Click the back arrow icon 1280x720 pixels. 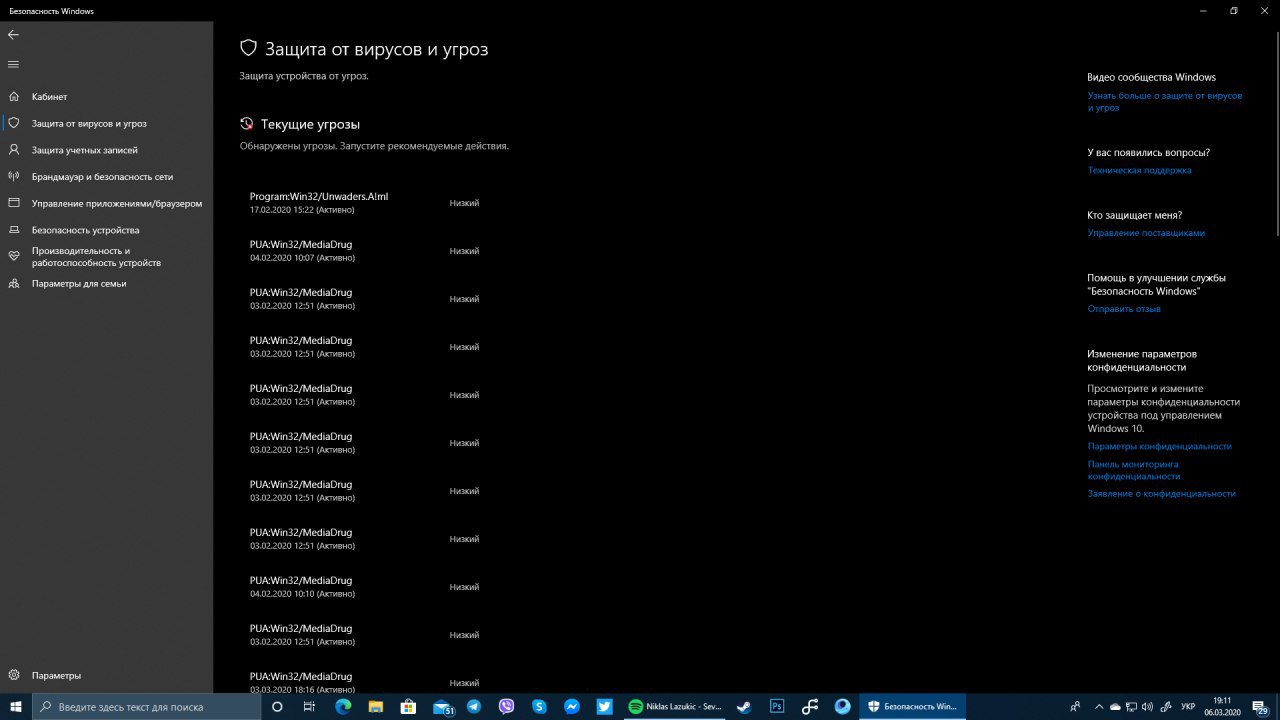pos(13,35)
